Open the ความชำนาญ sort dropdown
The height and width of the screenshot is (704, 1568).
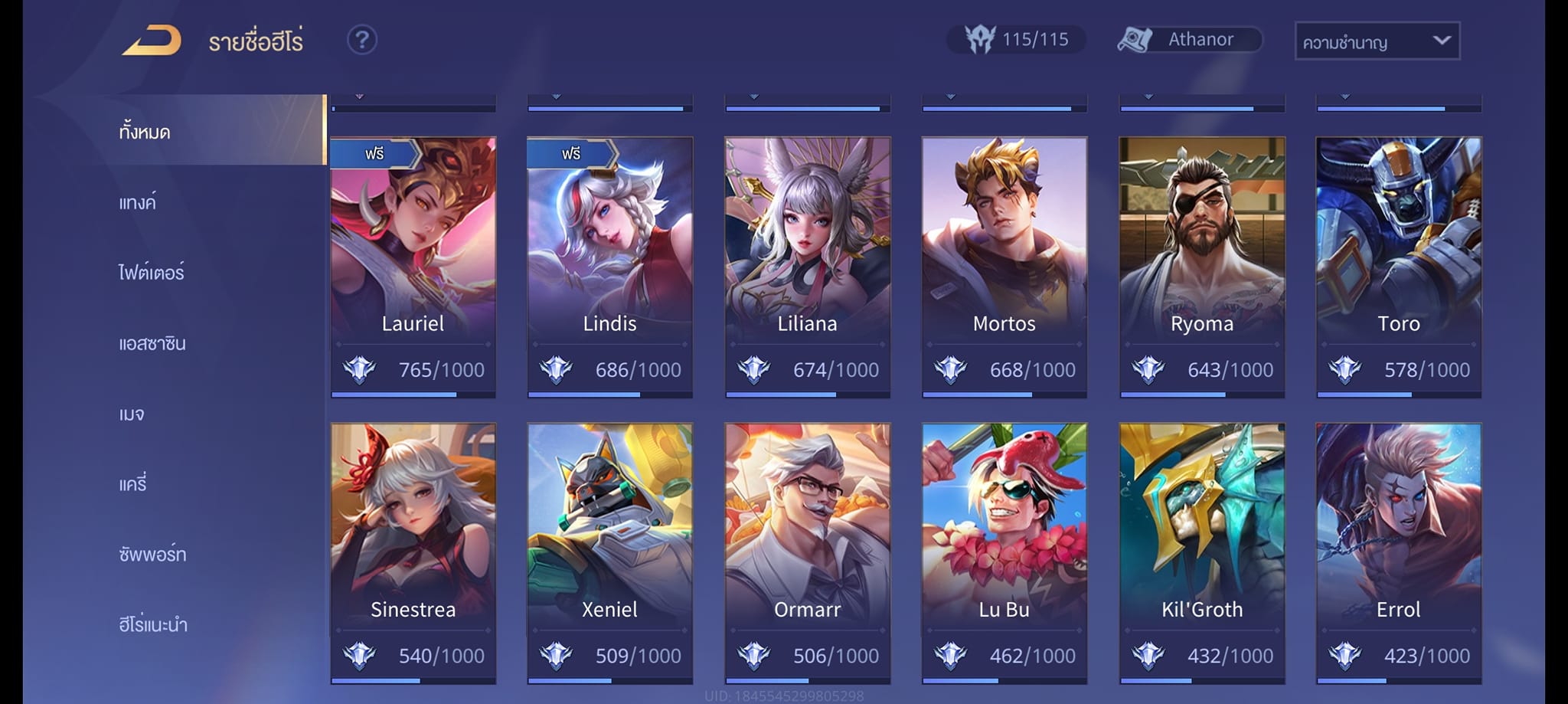(x=1377, y=41)
